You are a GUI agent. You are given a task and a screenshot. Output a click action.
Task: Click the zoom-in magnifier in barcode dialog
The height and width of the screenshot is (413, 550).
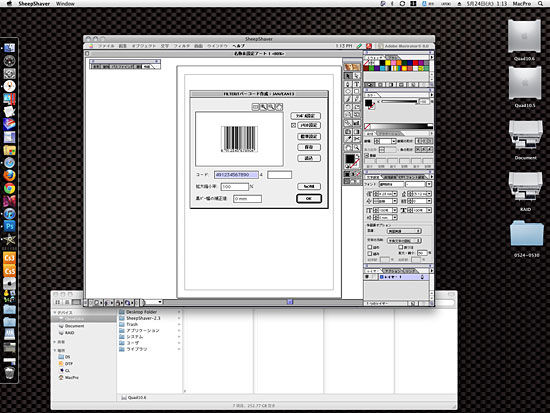click(x=263, y=107)
